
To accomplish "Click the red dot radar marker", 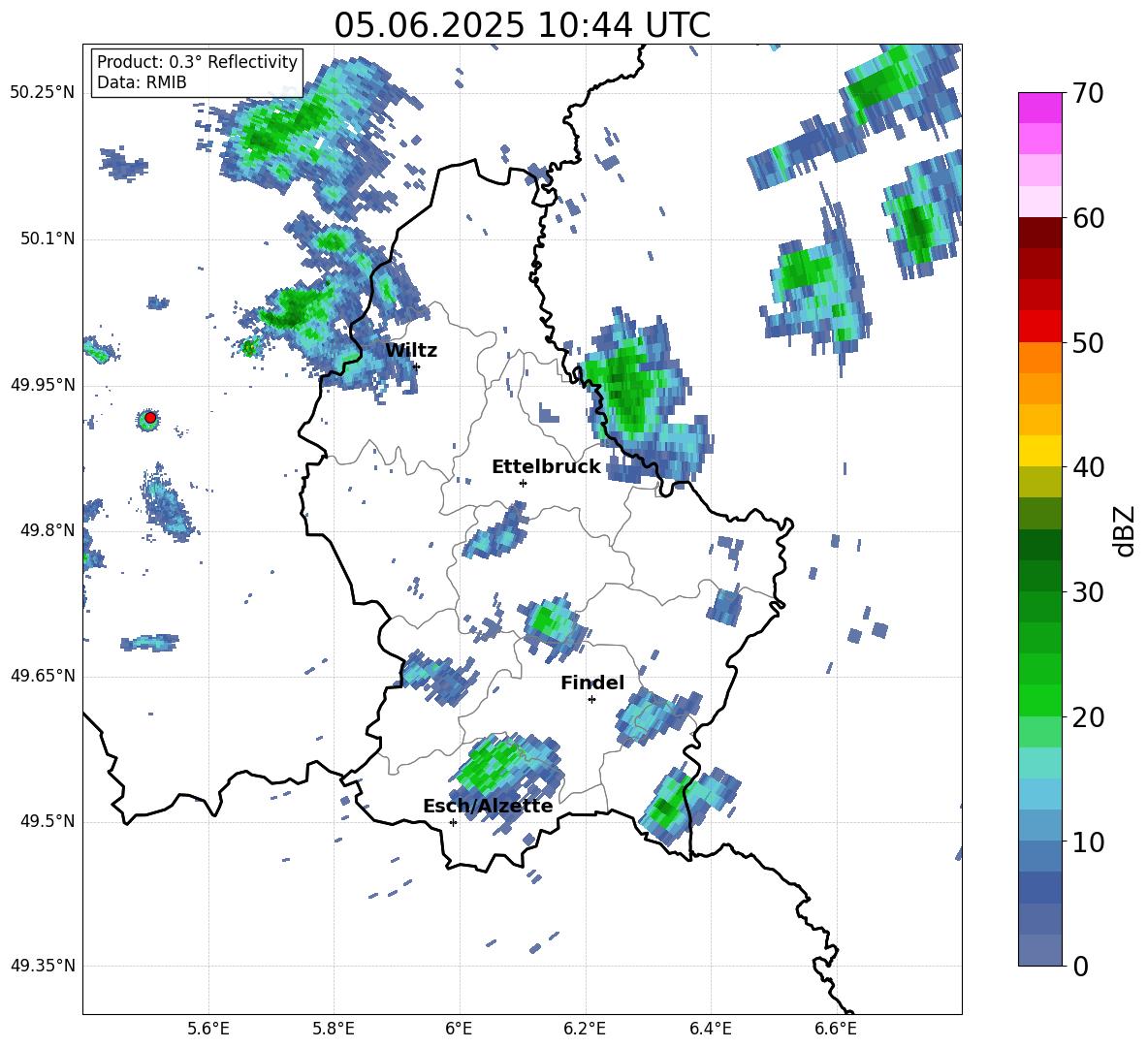I will pos(150,418).
